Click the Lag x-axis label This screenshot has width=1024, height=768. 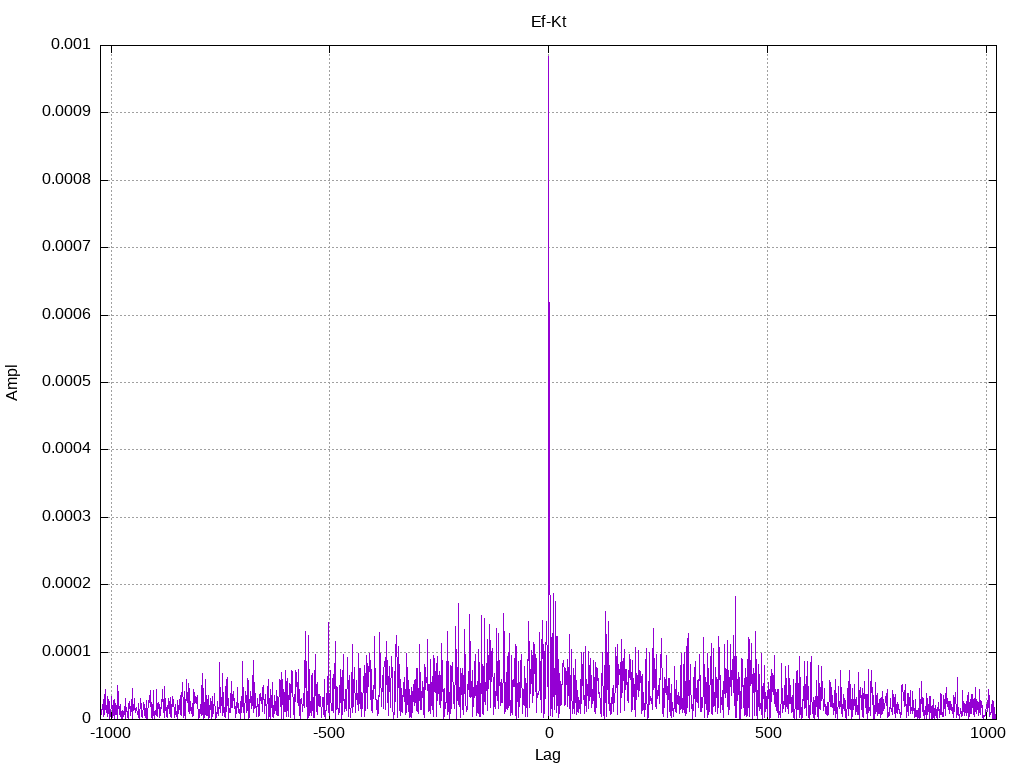click(548, 755)
